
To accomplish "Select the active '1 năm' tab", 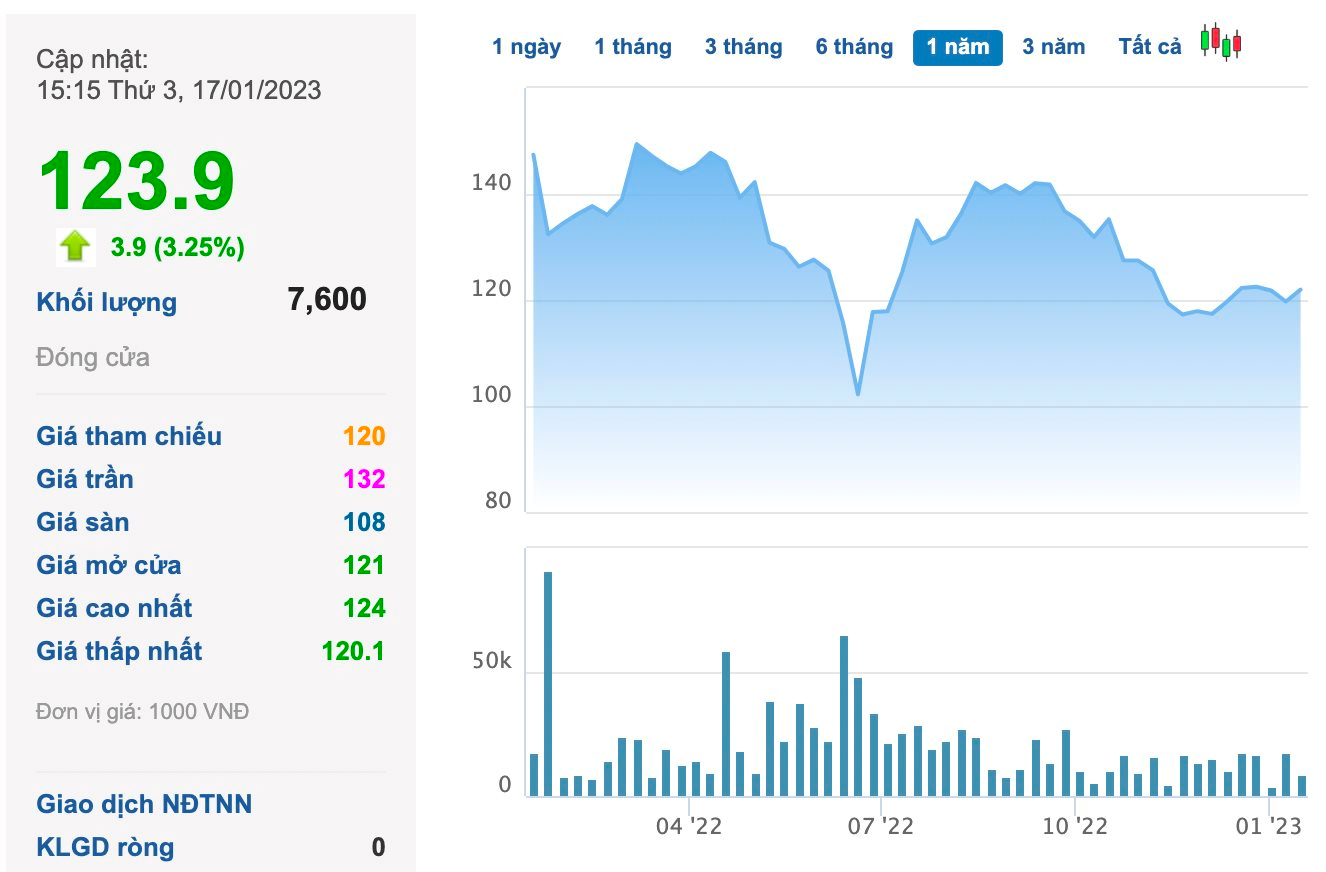I will pos(958,47).
